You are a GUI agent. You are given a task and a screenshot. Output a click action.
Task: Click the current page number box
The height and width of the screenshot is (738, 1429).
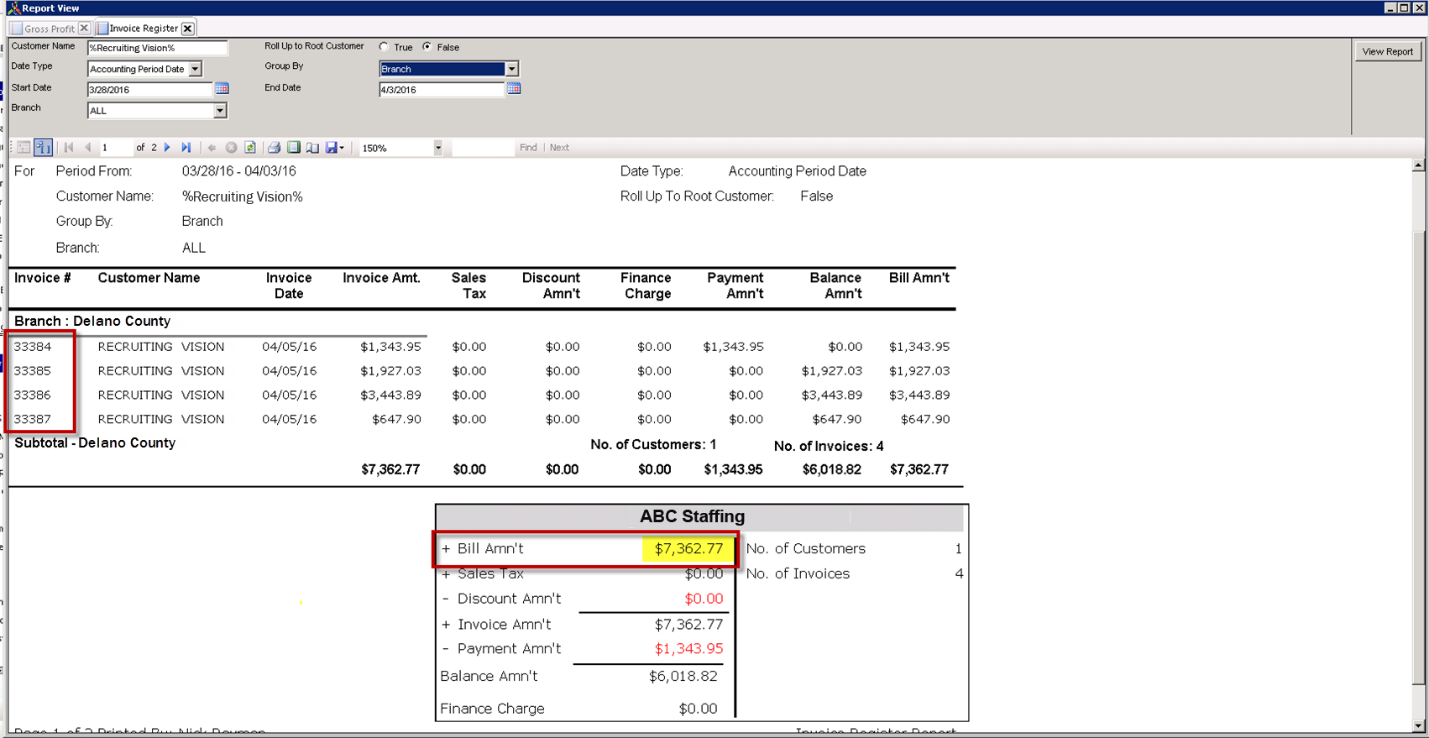(x=116, y=147)
